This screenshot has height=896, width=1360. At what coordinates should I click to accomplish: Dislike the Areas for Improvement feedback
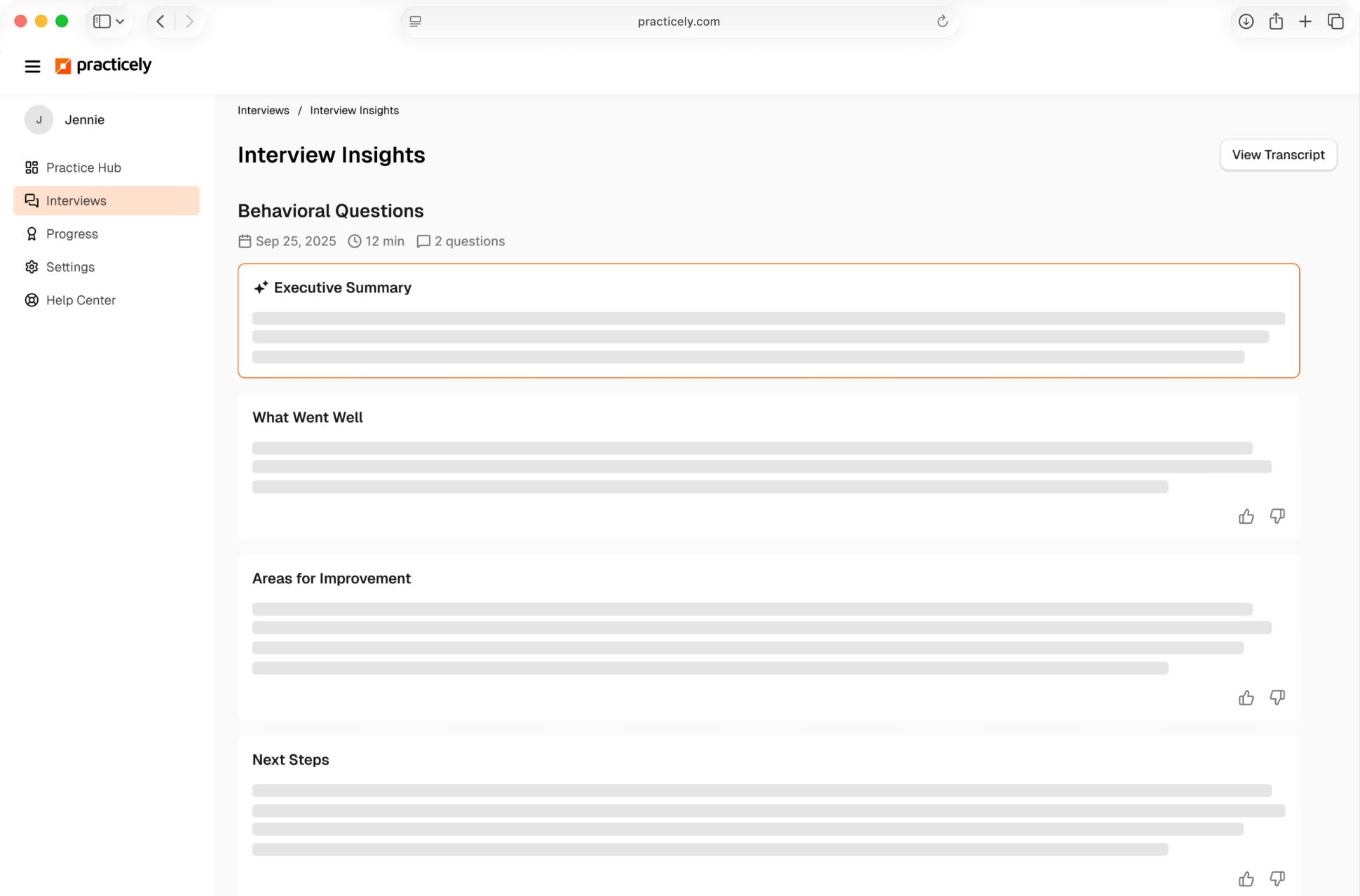click(x=1277, y=698)
